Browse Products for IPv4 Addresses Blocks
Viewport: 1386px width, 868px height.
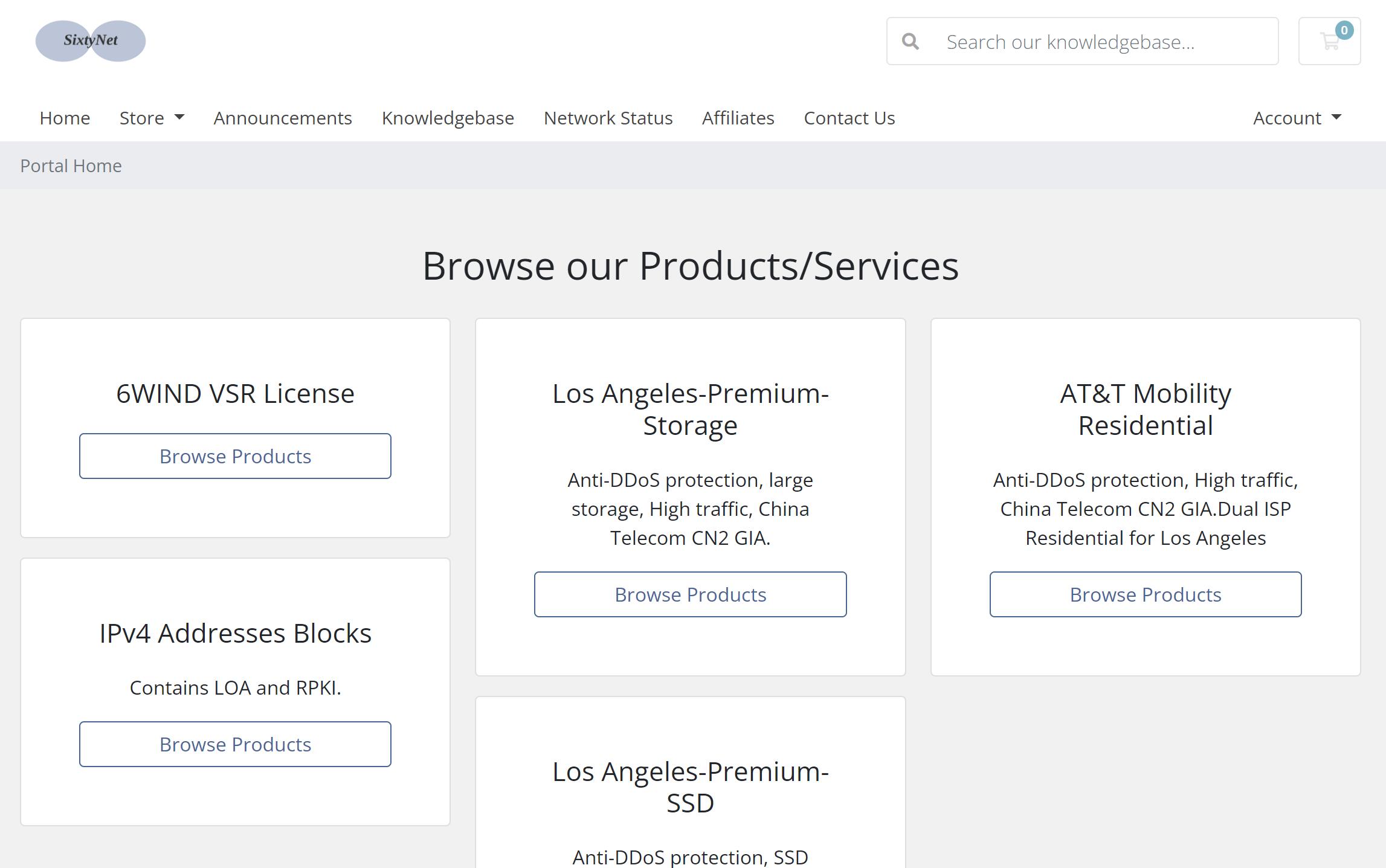pyautogui.click(x=235, y=744)
